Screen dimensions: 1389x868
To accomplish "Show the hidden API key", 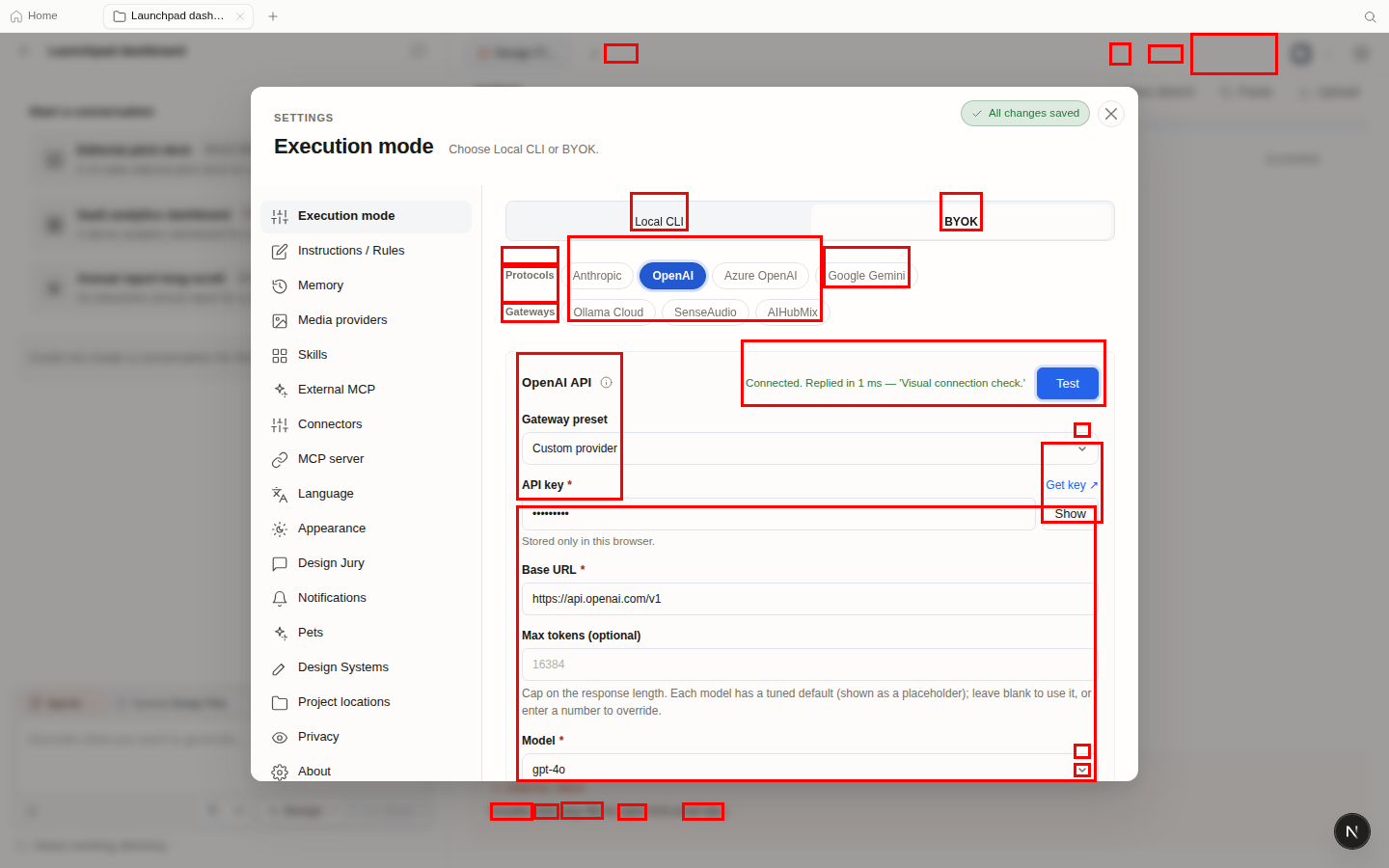I will coord(1070,514).
